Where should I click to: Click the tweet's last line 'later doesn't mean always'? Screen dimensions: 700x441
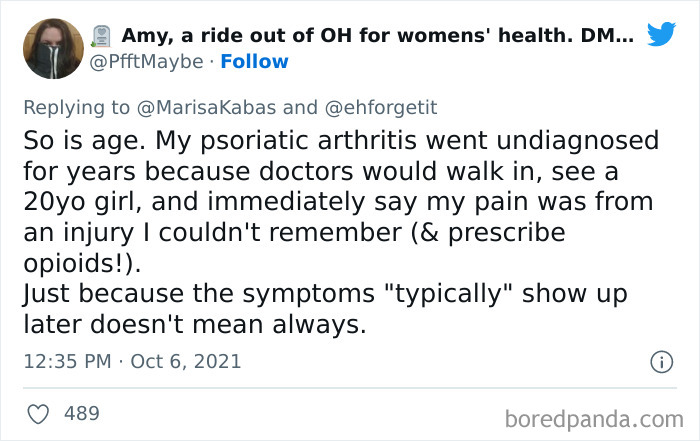tap(187, 326)
